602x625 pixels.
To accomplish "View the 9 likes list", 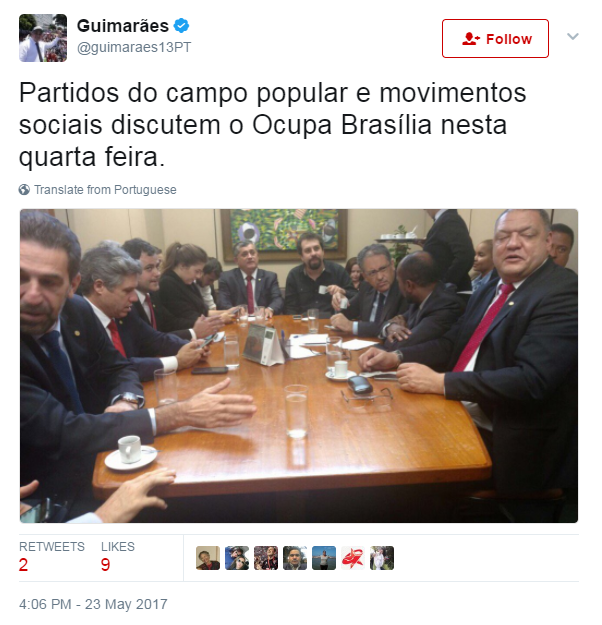I will (x=118, y=557).
